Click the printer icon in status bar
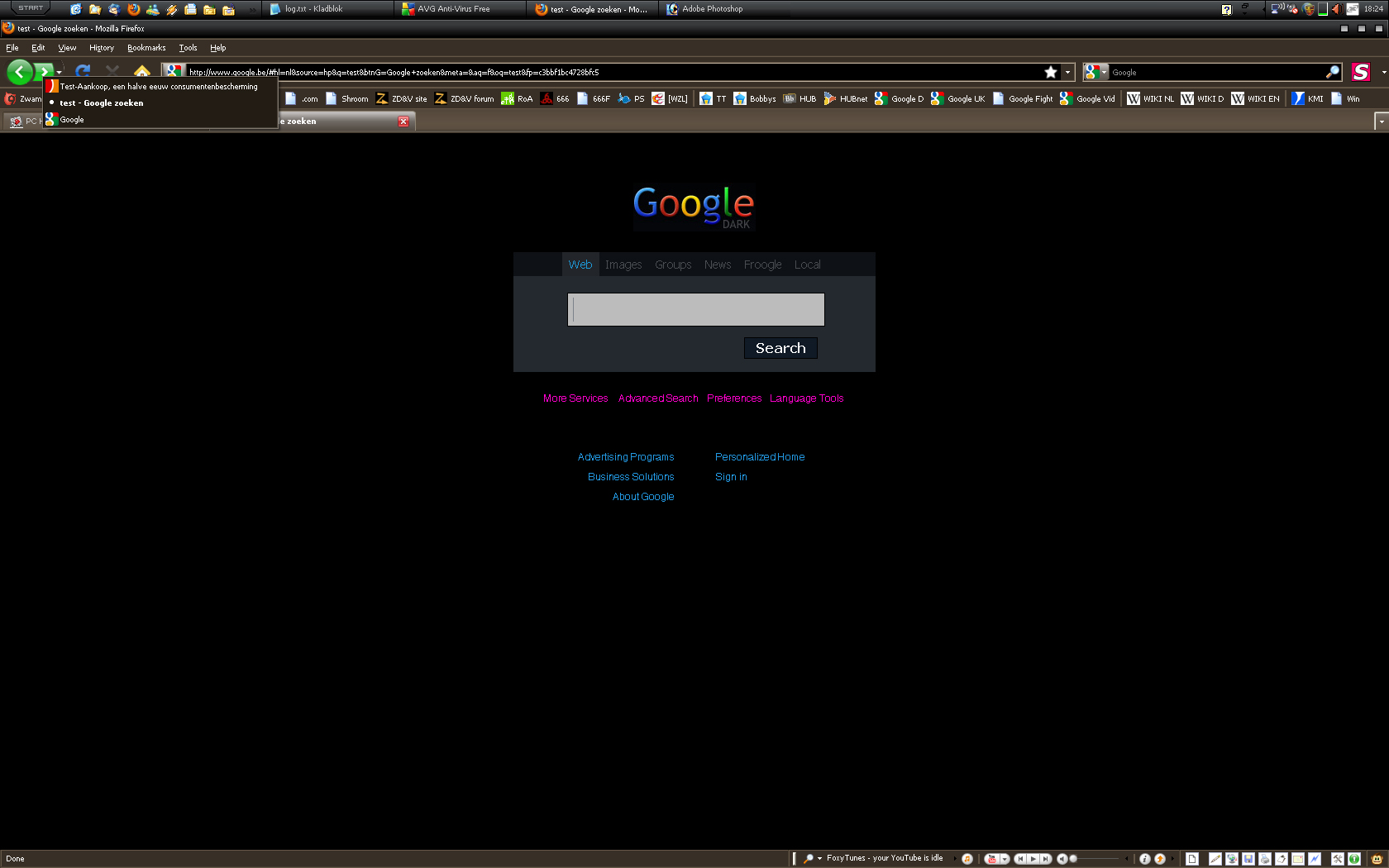Screen dimensions: 1389x868 point(1265,859)
